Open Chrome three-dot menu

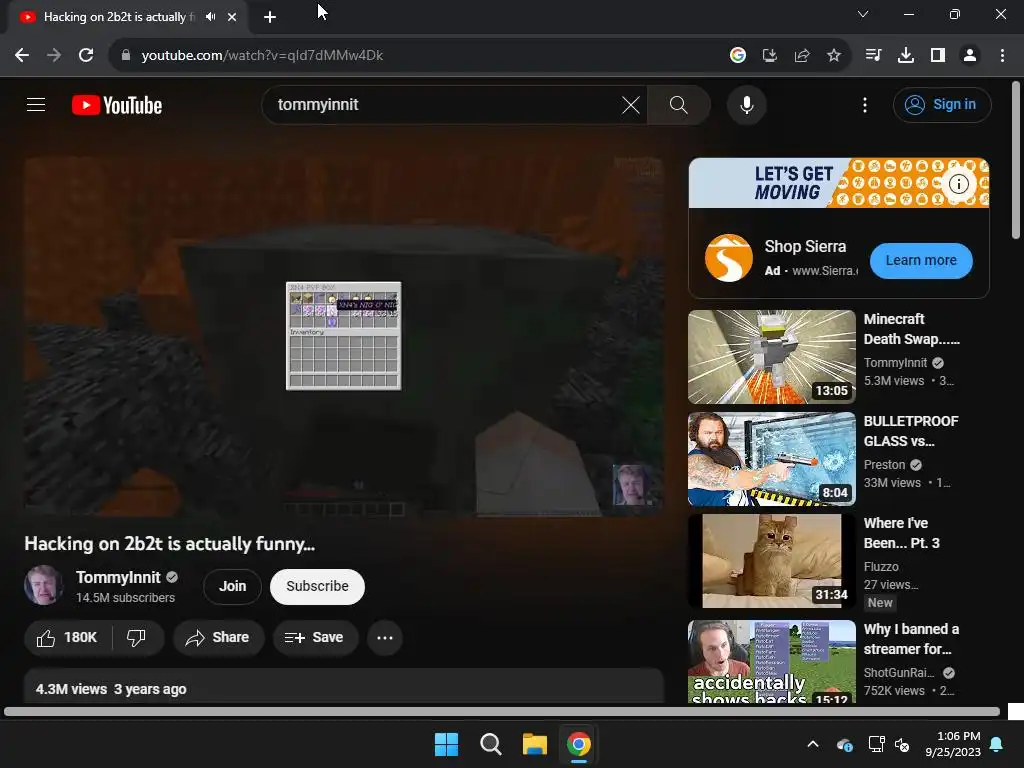click(x=1002, y=56)
